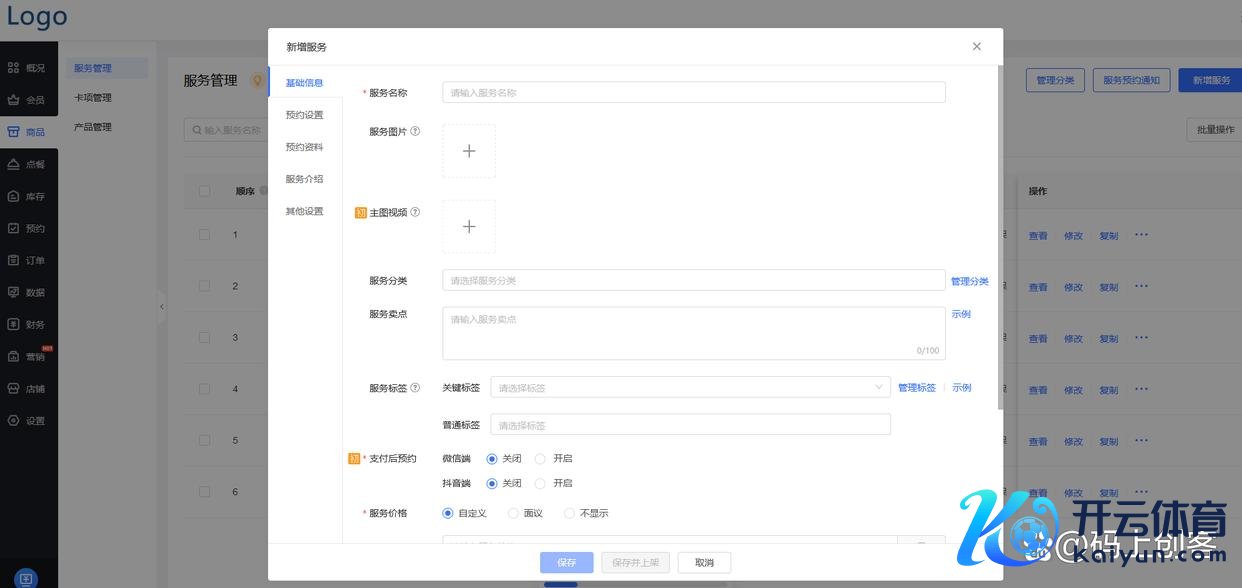Open the 订单 orders sidebar icon
The height and width of the screenshot is (588, 1242).
pyautogui.click(x=14, y=260)
